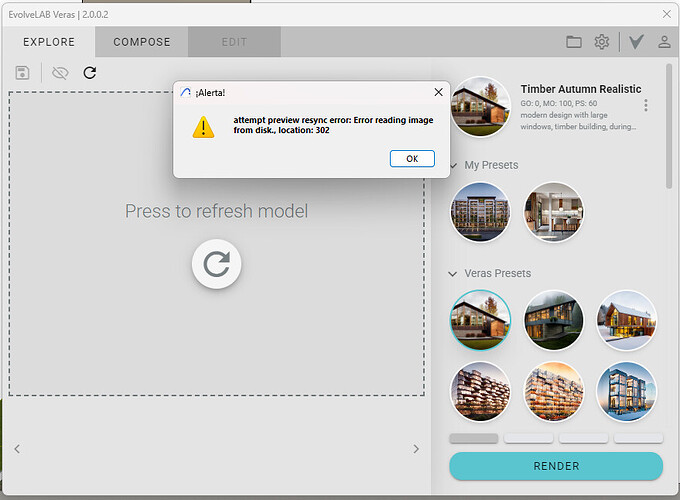Image resolution: width=680 pixels, height=500 pixels.
Task: Go to previous image with left arrow
Action: pyautogui.click(x=17, y=449)
